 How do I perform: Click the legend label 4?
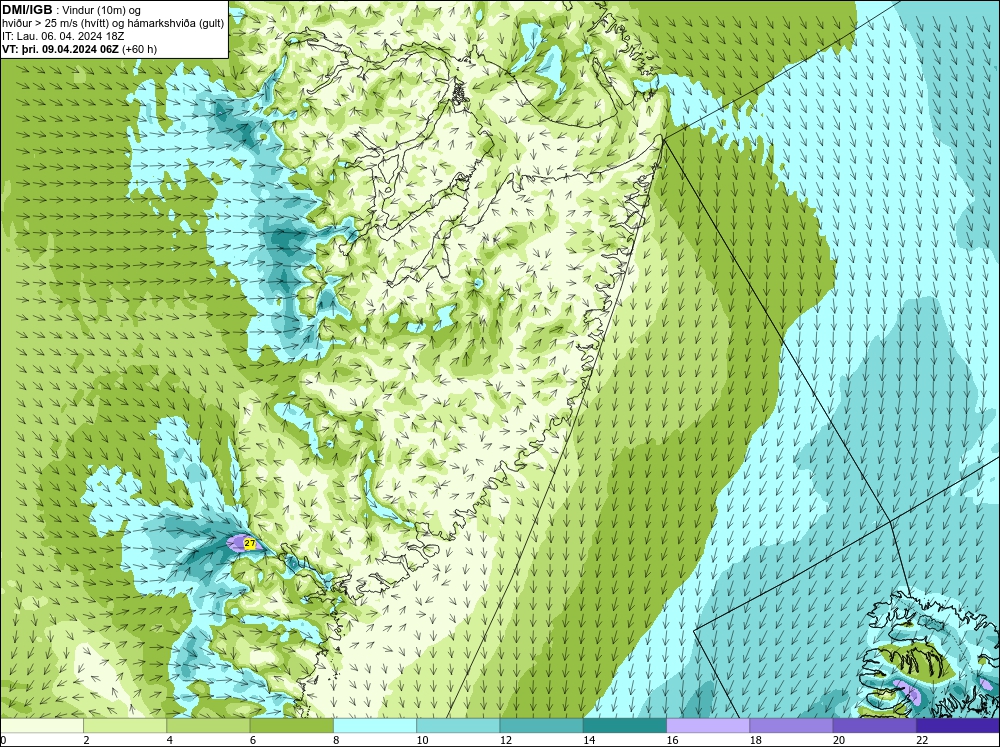tap(170, 740)
